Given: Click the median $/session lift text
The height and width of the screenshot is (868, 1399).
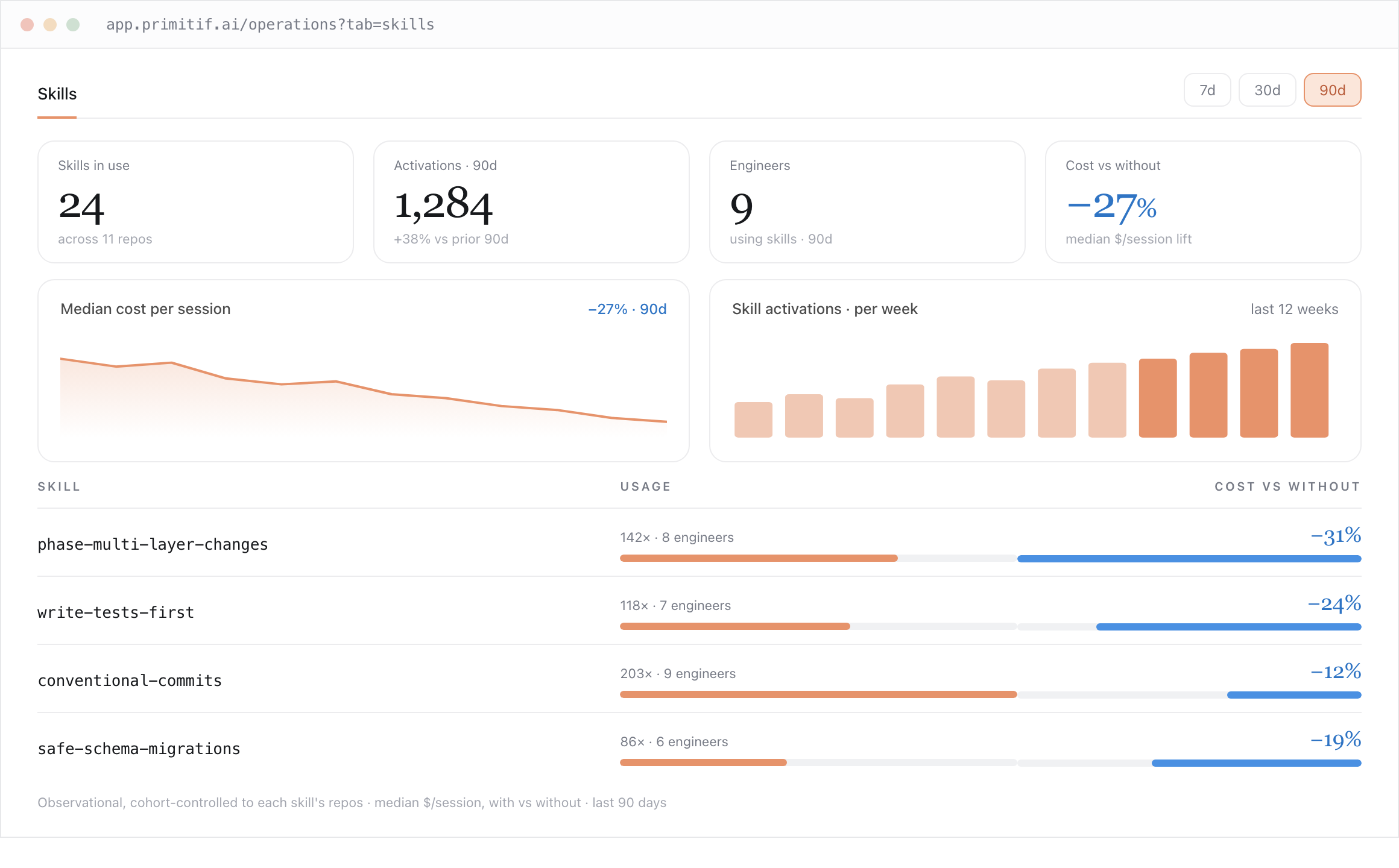Looking at the screenshot, I should (1128, 239).
